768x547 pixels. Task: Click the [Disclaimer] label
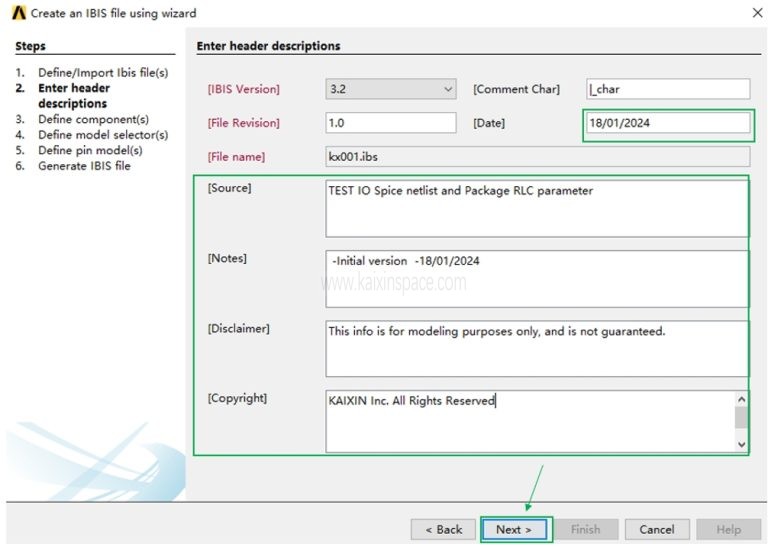pyautogui.click(x=239, y=328)
